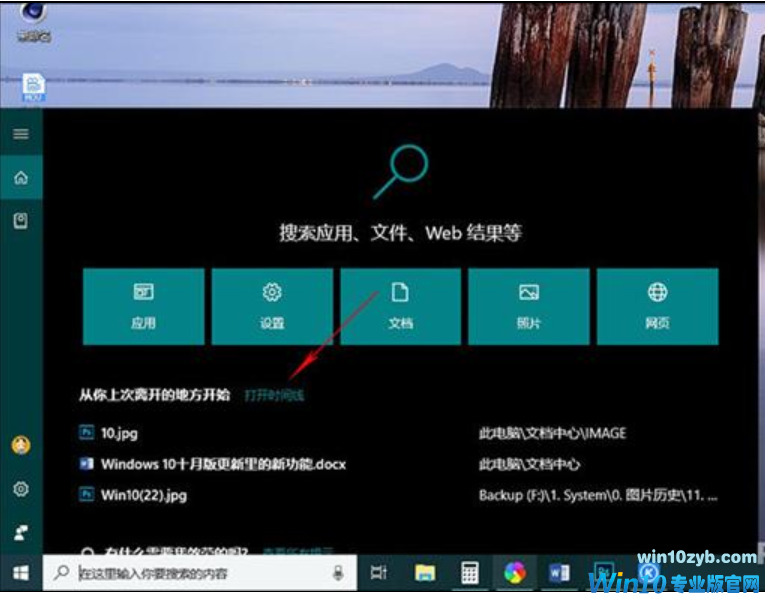The height and width of the screenshot is (597, 765).
Task: Open search settings gear in sidebar
Action: coord(21,489)
